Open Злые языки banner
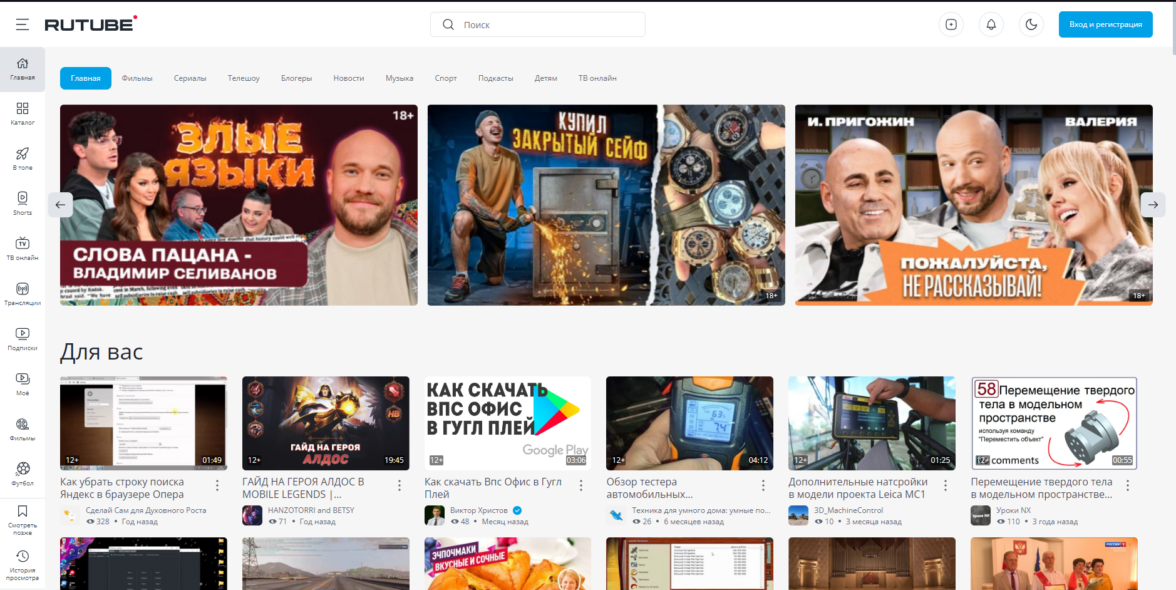1176x590 pixels. coord(238,205)
